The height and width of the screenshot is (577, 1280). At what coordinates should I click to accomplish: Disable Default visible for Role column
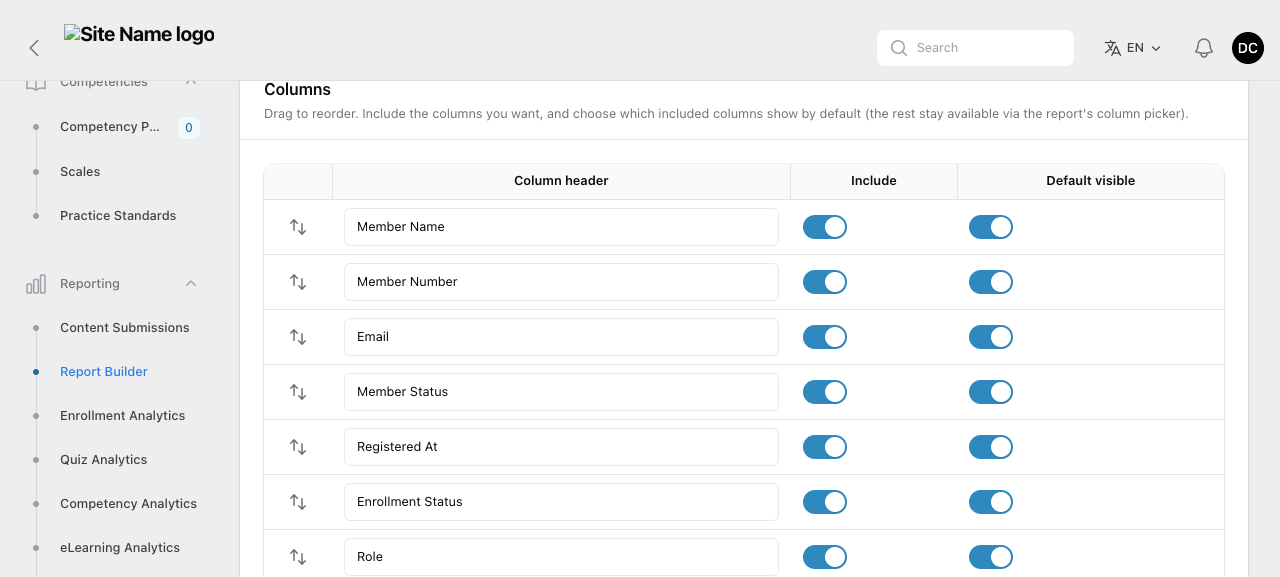[991, 557]
